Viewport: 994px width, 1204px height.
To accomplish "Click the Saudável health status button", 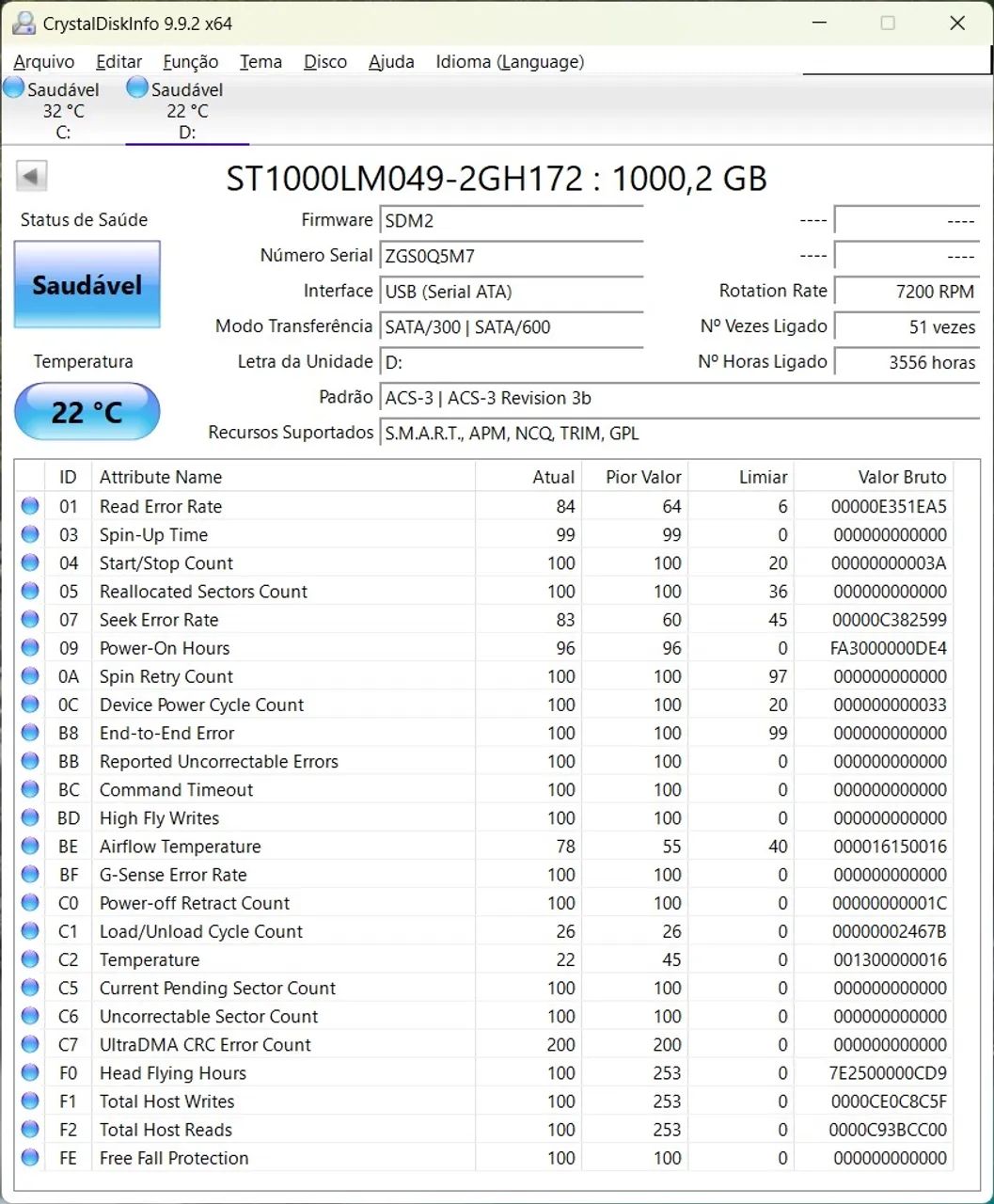I will tap(87, 284).
